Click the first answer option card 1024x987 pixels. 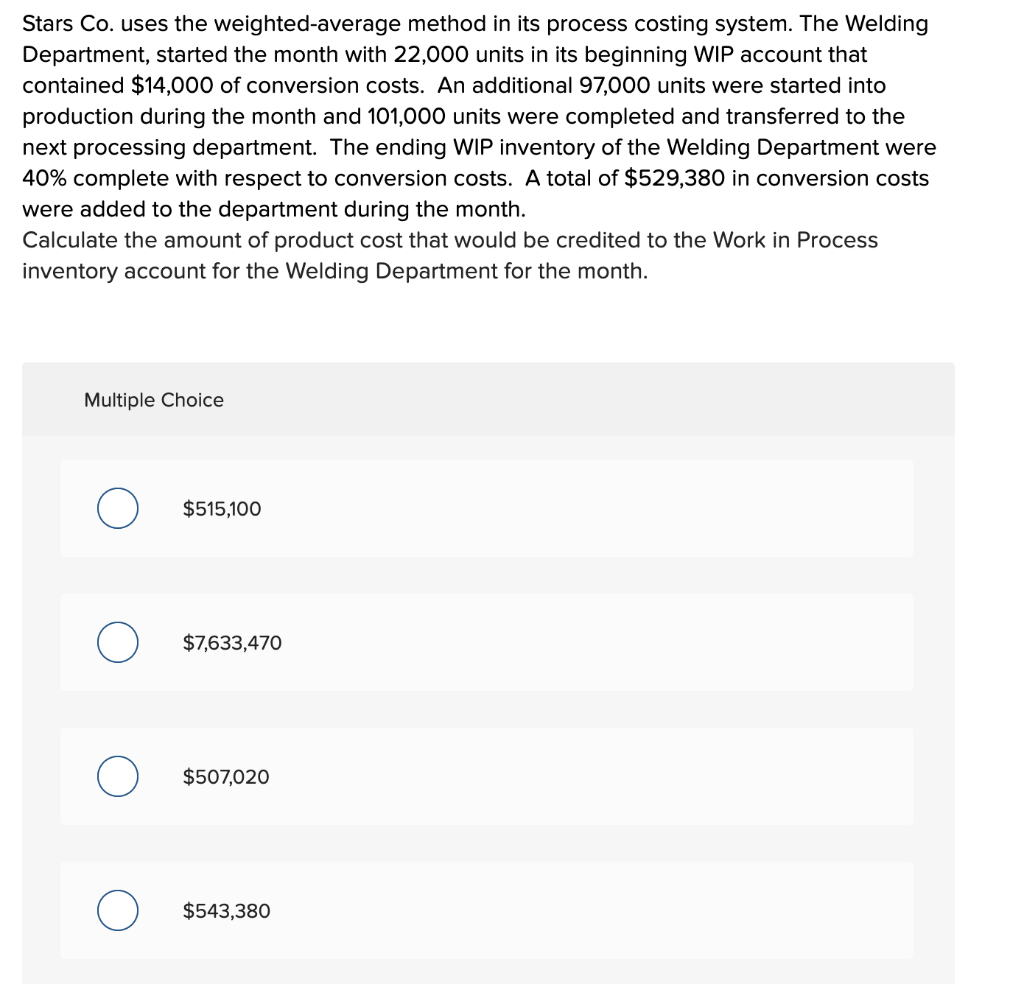tap(487, 508)
